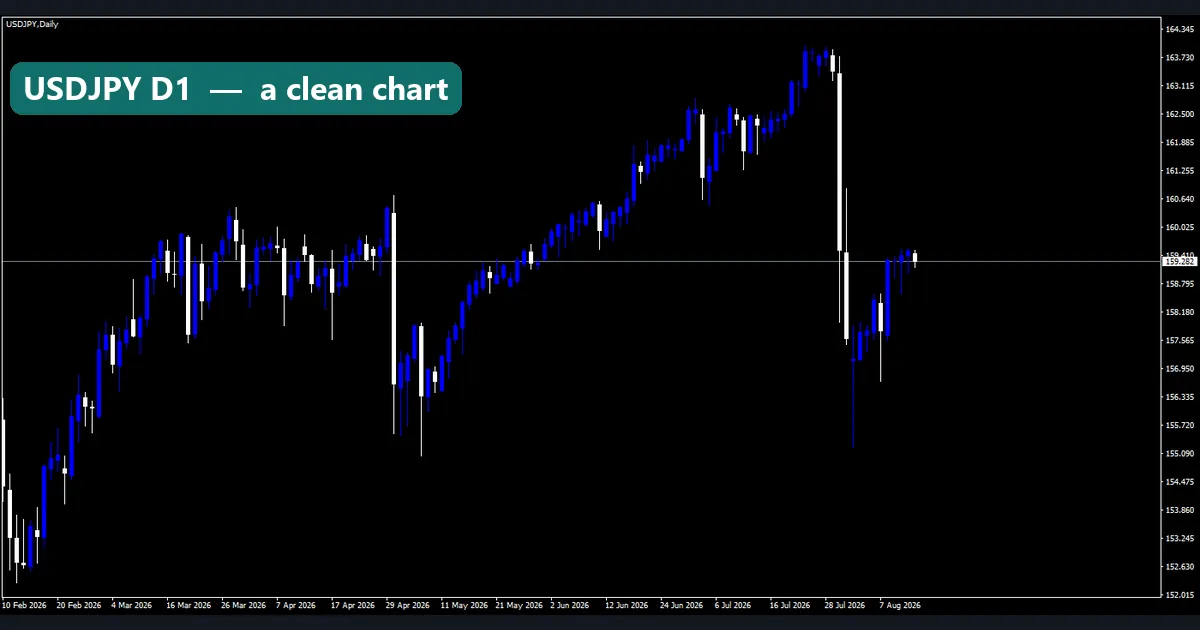This screenshot has width=1200, height=630.
Task: Select the current price label 159.282
Action: 1180,262
